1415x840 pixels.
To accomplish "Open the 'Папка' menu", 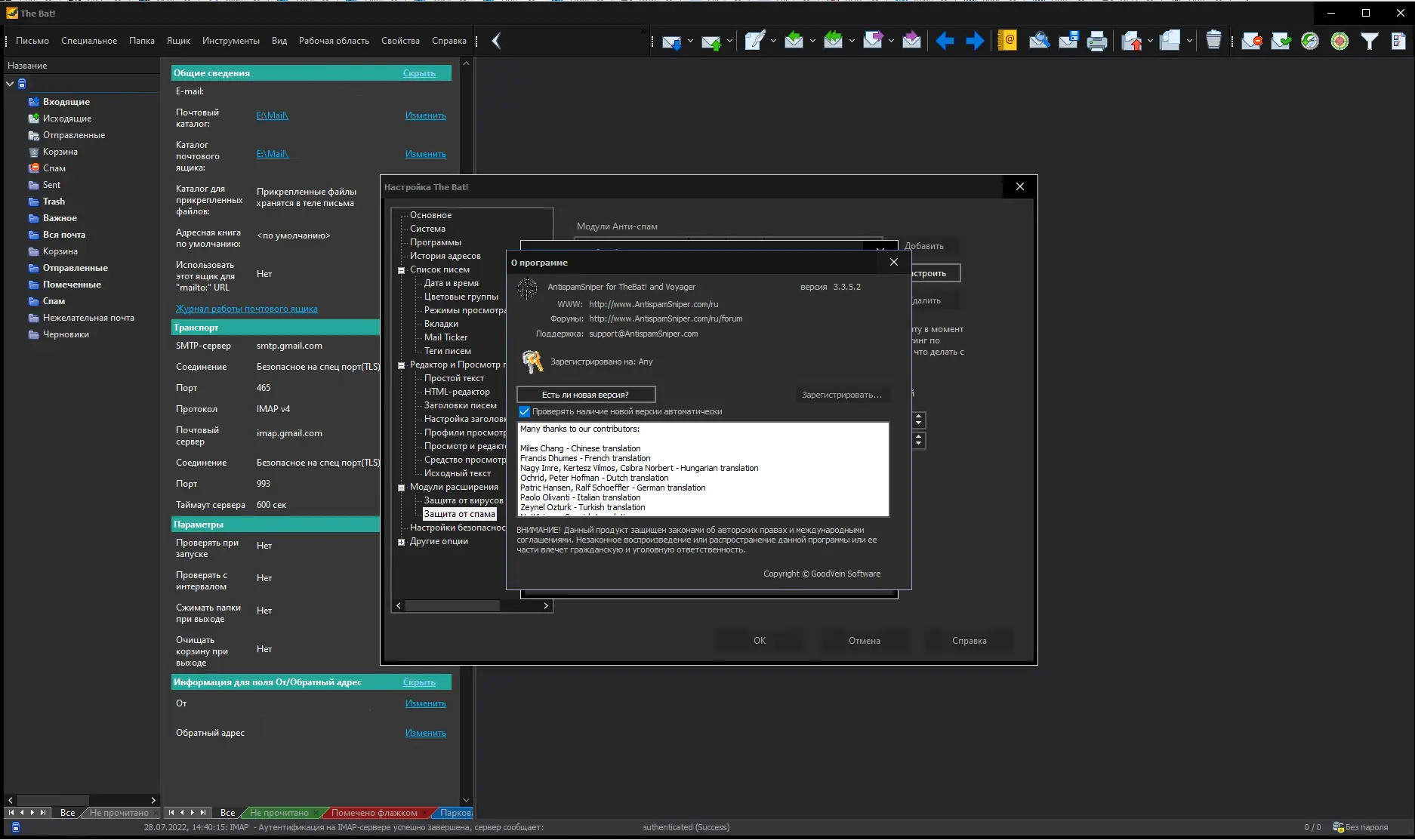I will [x=142, y=41].
